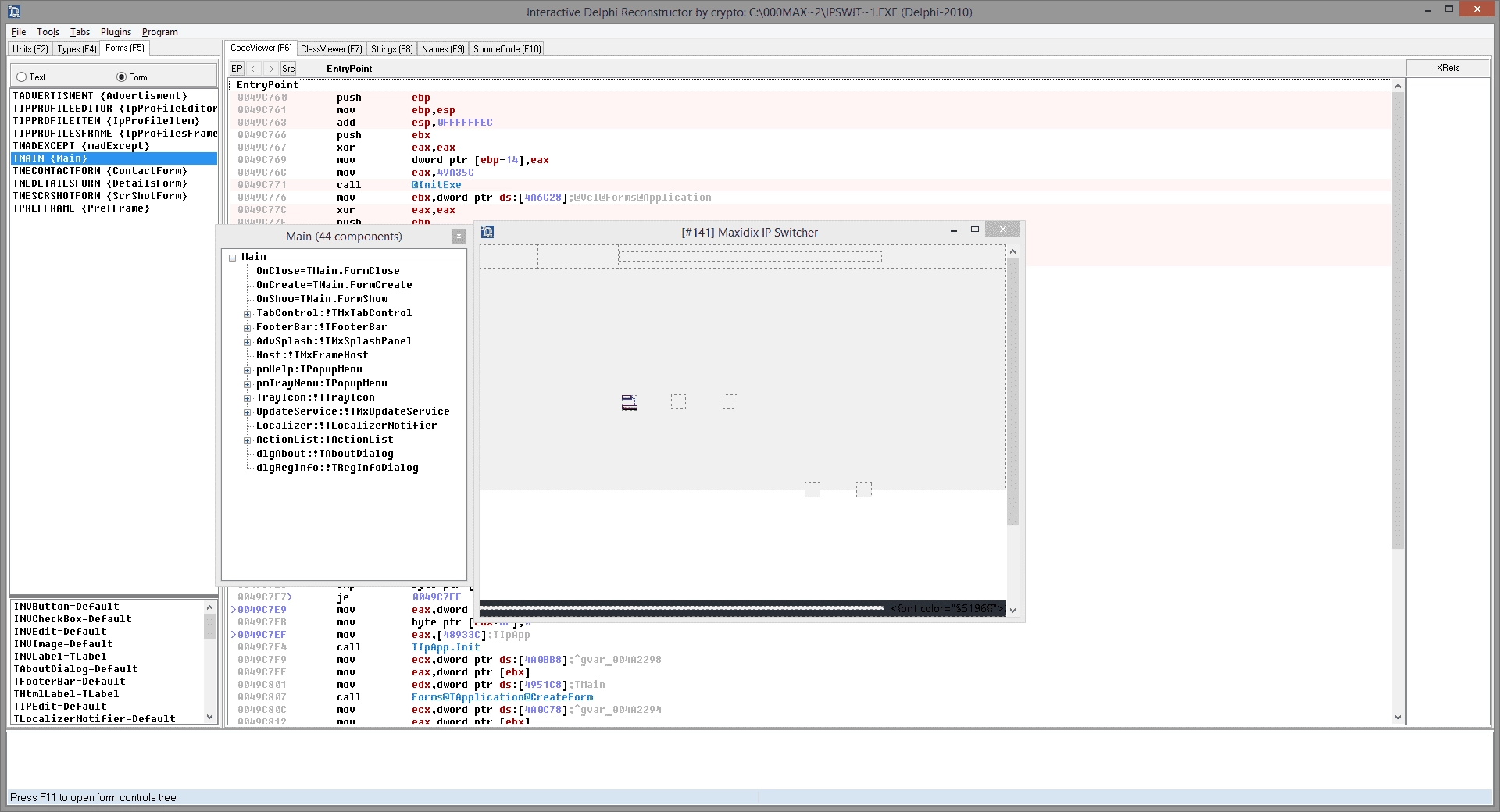The image size is (1500, 812).
Task: Select Localizer:TLocalizerNotifier tree item
Action: pyautogui.click(x=346, y=426)
